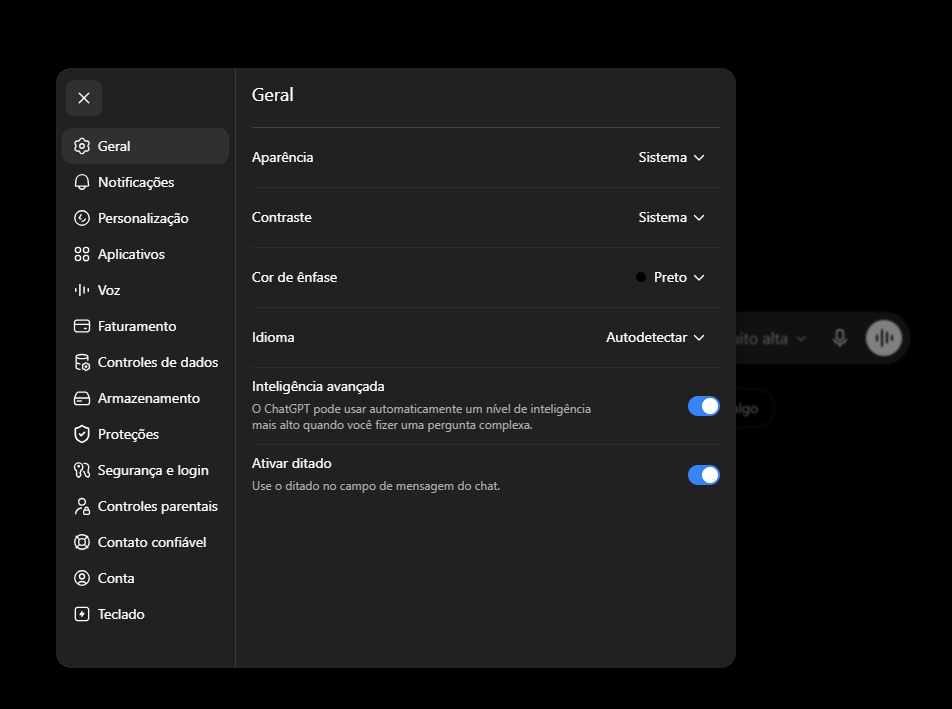Open the Aparência Sistema dropdown

point(672,157)
